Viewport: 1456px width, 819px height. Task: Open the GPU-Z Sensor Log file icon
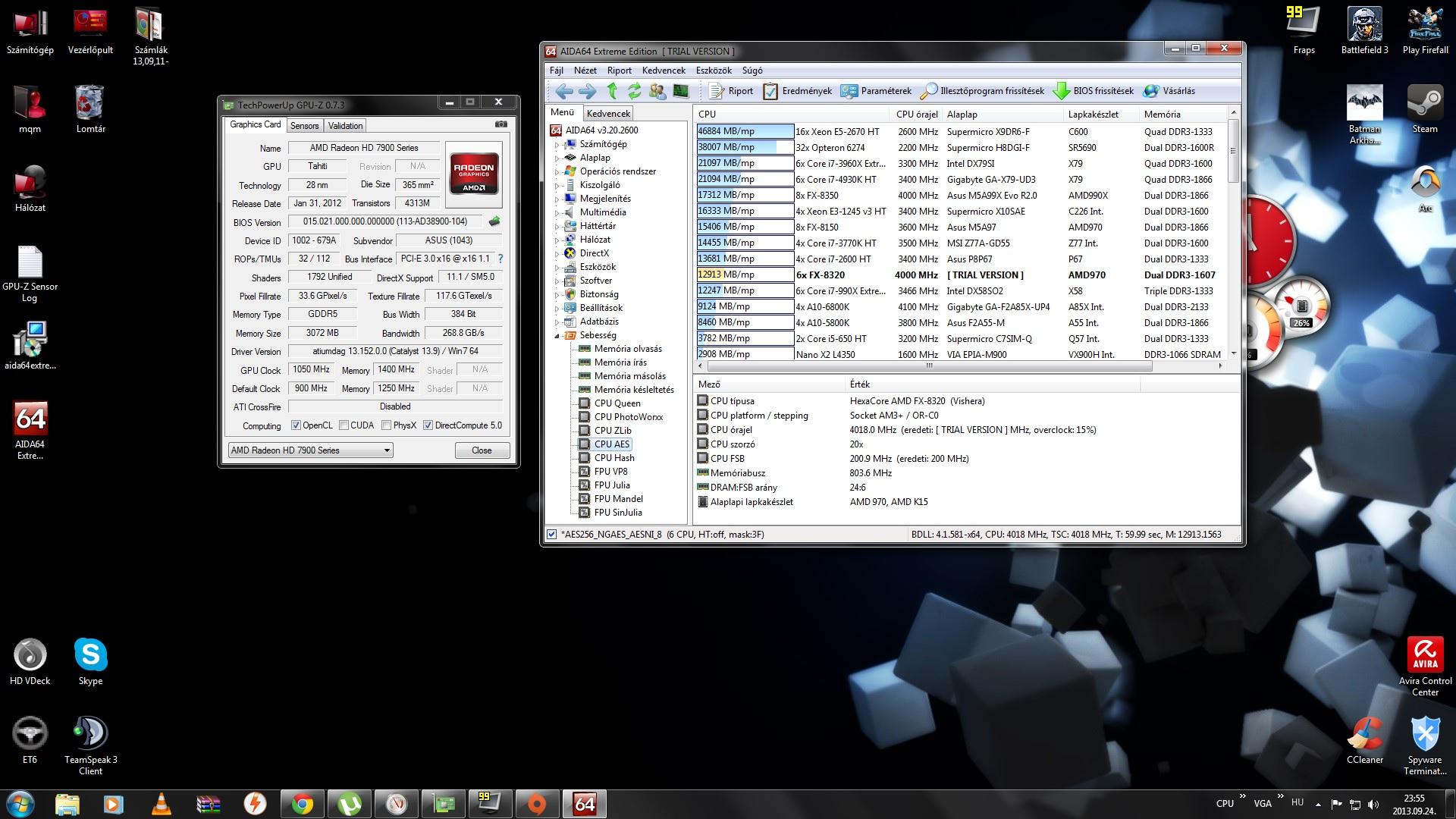[x=30, y=275]
